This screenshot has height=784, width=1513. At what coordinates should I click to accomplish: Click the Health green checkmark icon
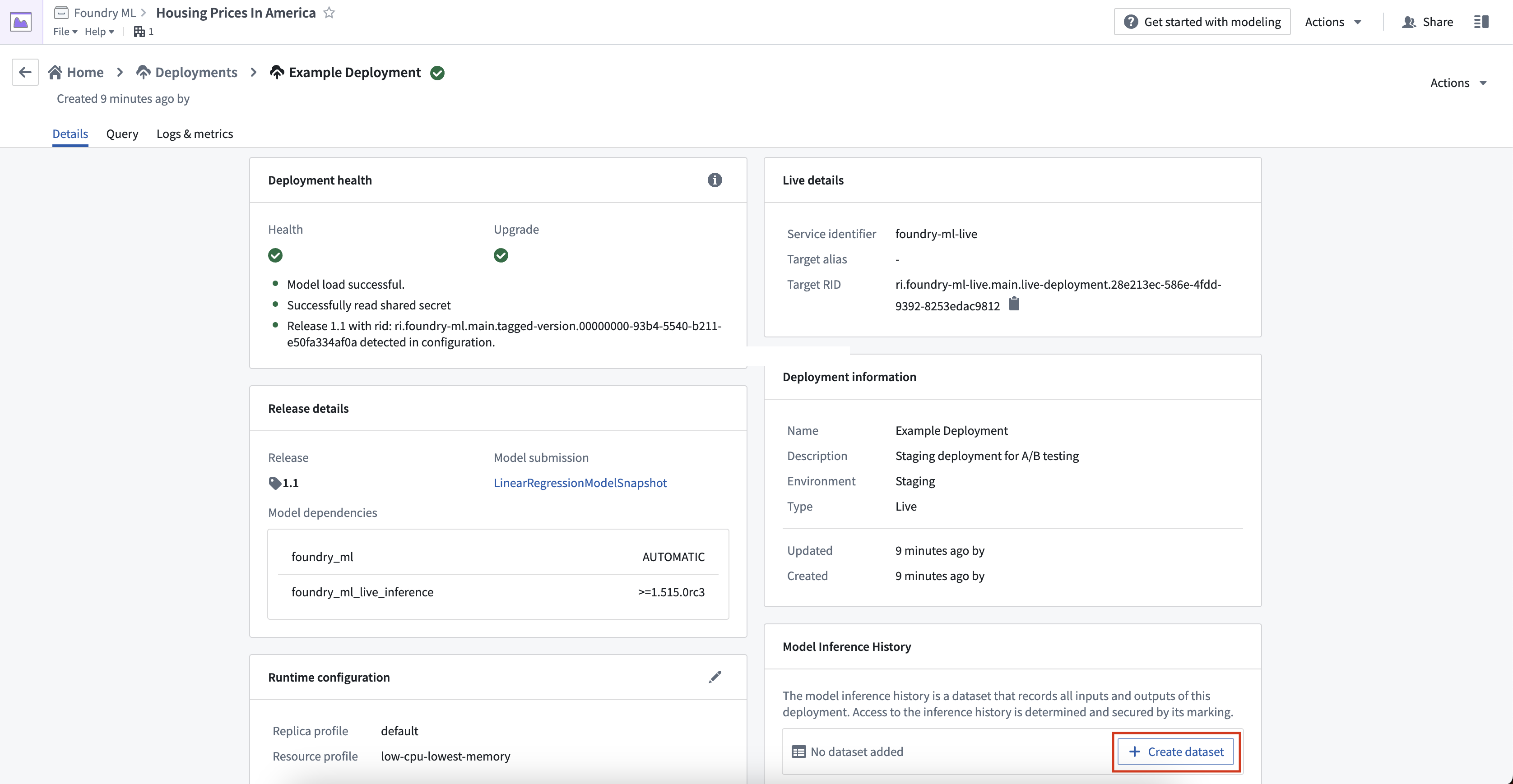tap(275, 255)
